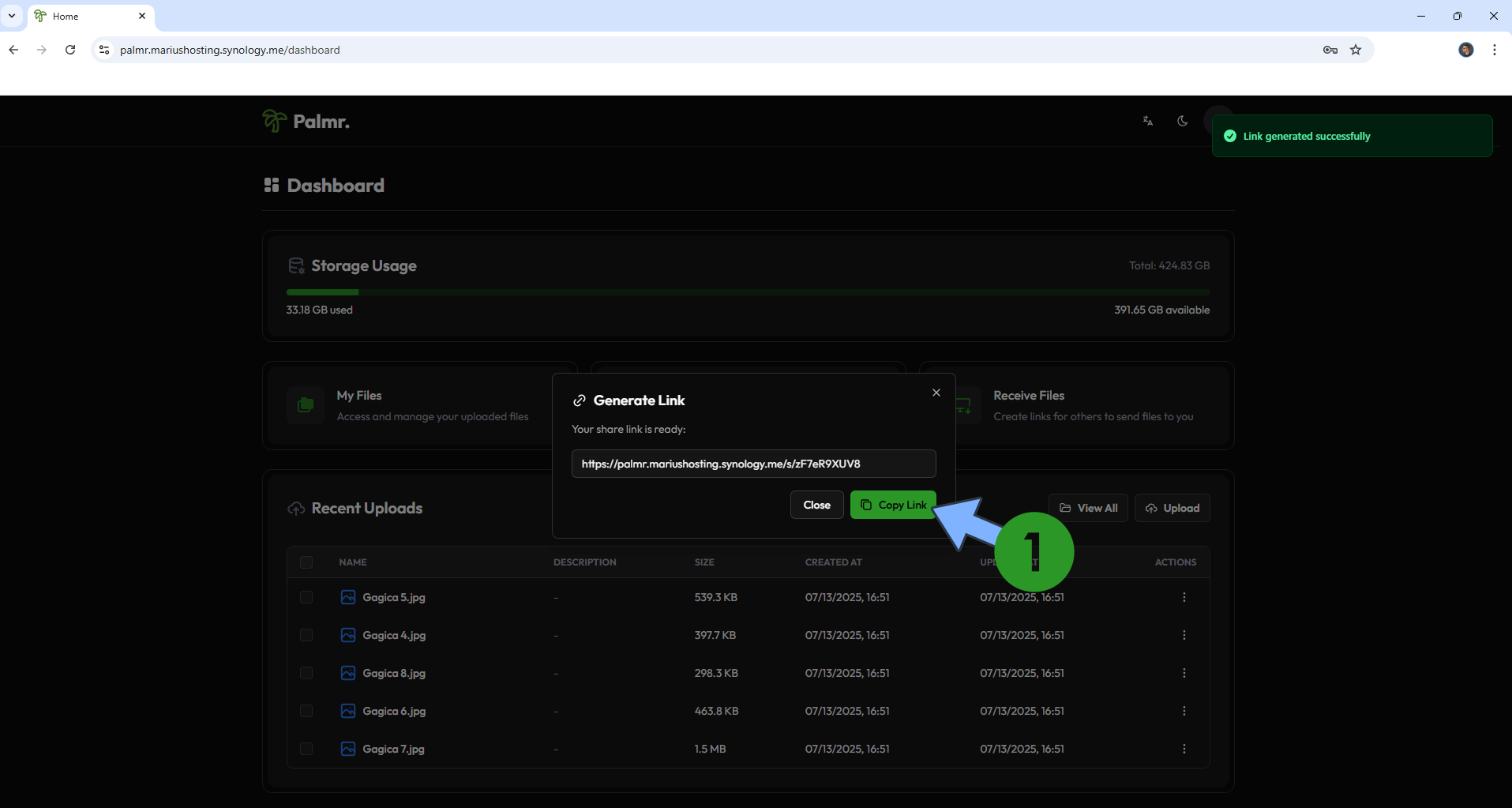Open actions menu for Gagica 8.jpg
This screenshot has width=1512, height=808.
(x=1184, y=673)
